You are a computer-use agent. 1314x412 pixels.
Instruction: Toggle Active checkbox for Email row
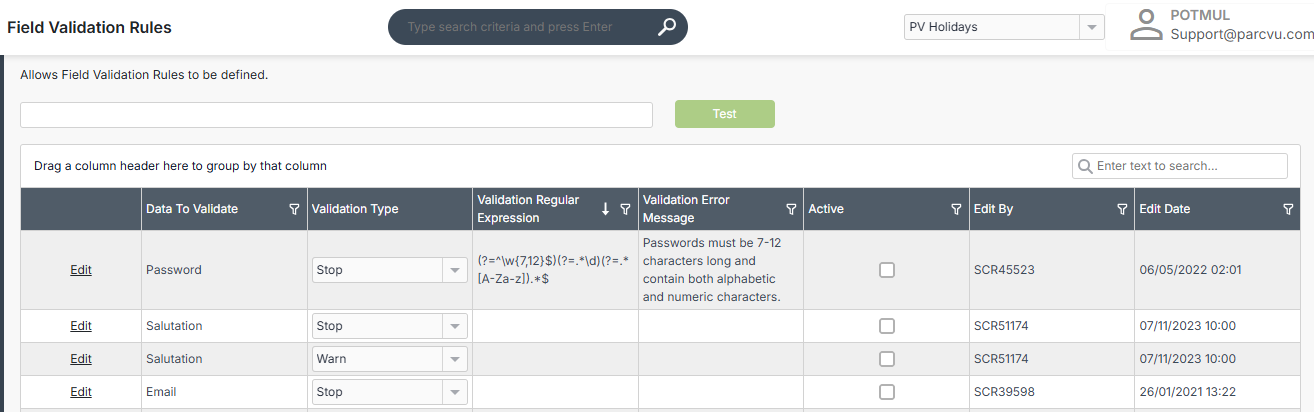coord(887,392)
